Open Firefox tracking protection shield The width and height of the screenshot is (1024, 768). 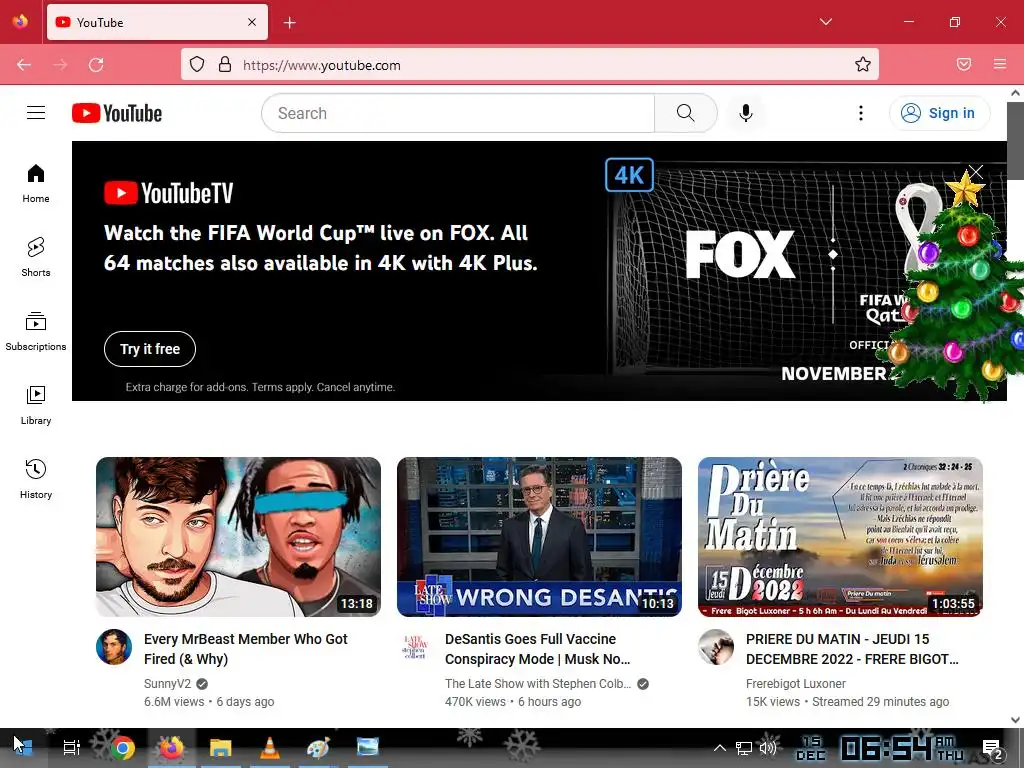tap(197, 65)
